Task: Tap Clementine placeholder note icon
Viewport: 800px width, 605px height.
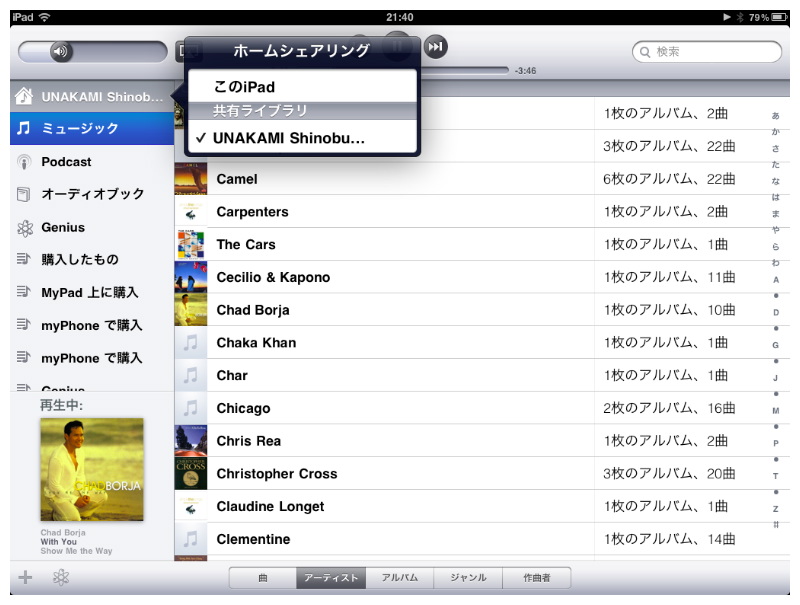Action: [x=191, y=539]
